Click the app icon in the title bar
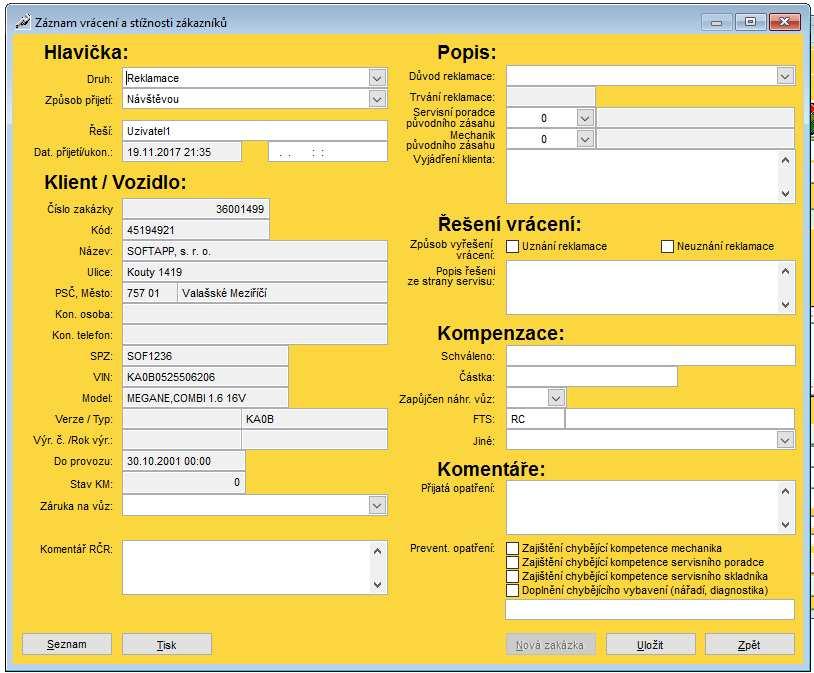Viewport: 814px width, 673px height. [23, 22]
